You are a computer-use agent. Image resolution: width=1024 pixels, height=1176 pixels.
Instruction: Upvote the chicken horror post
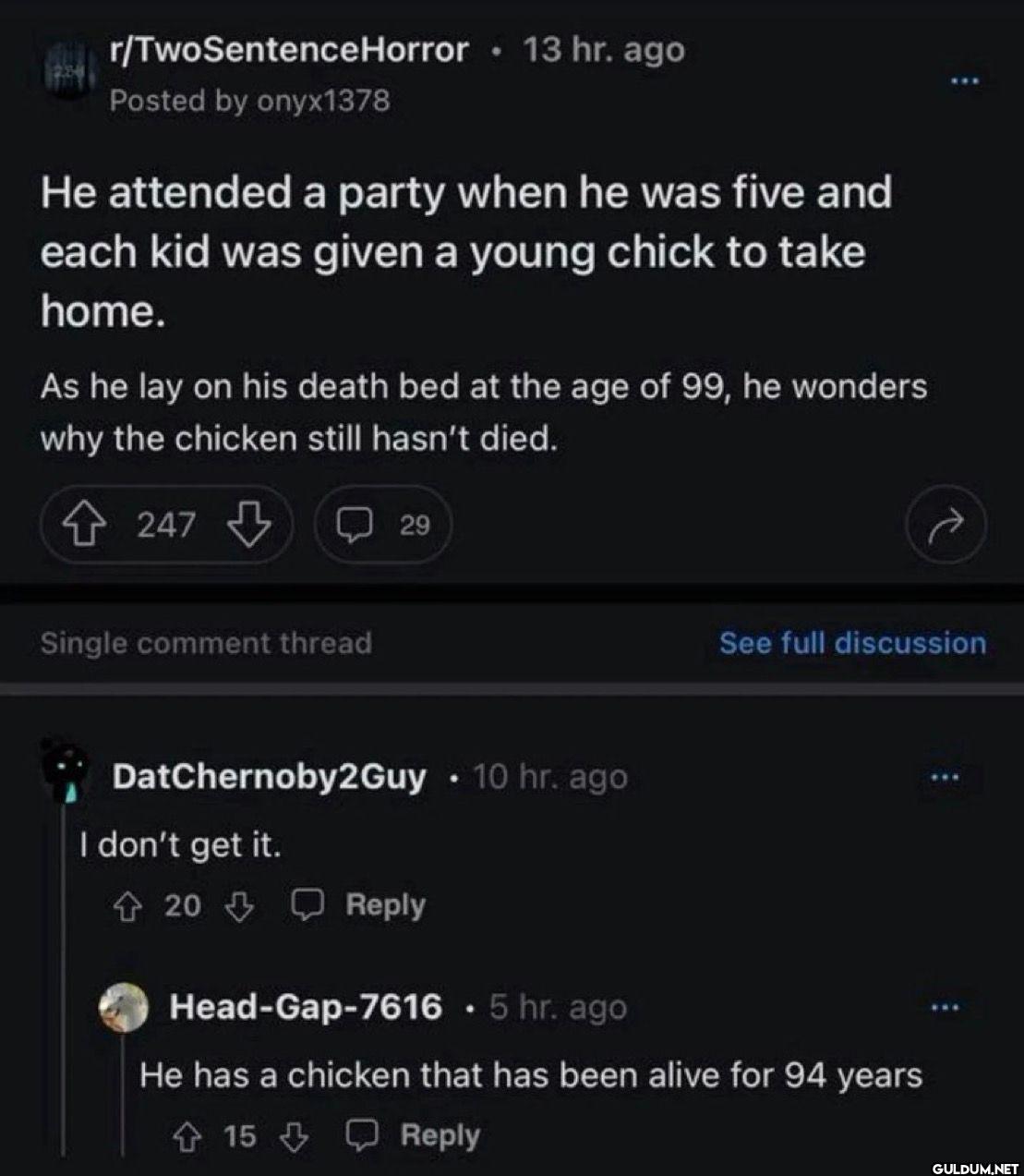(x=79, y=525)
